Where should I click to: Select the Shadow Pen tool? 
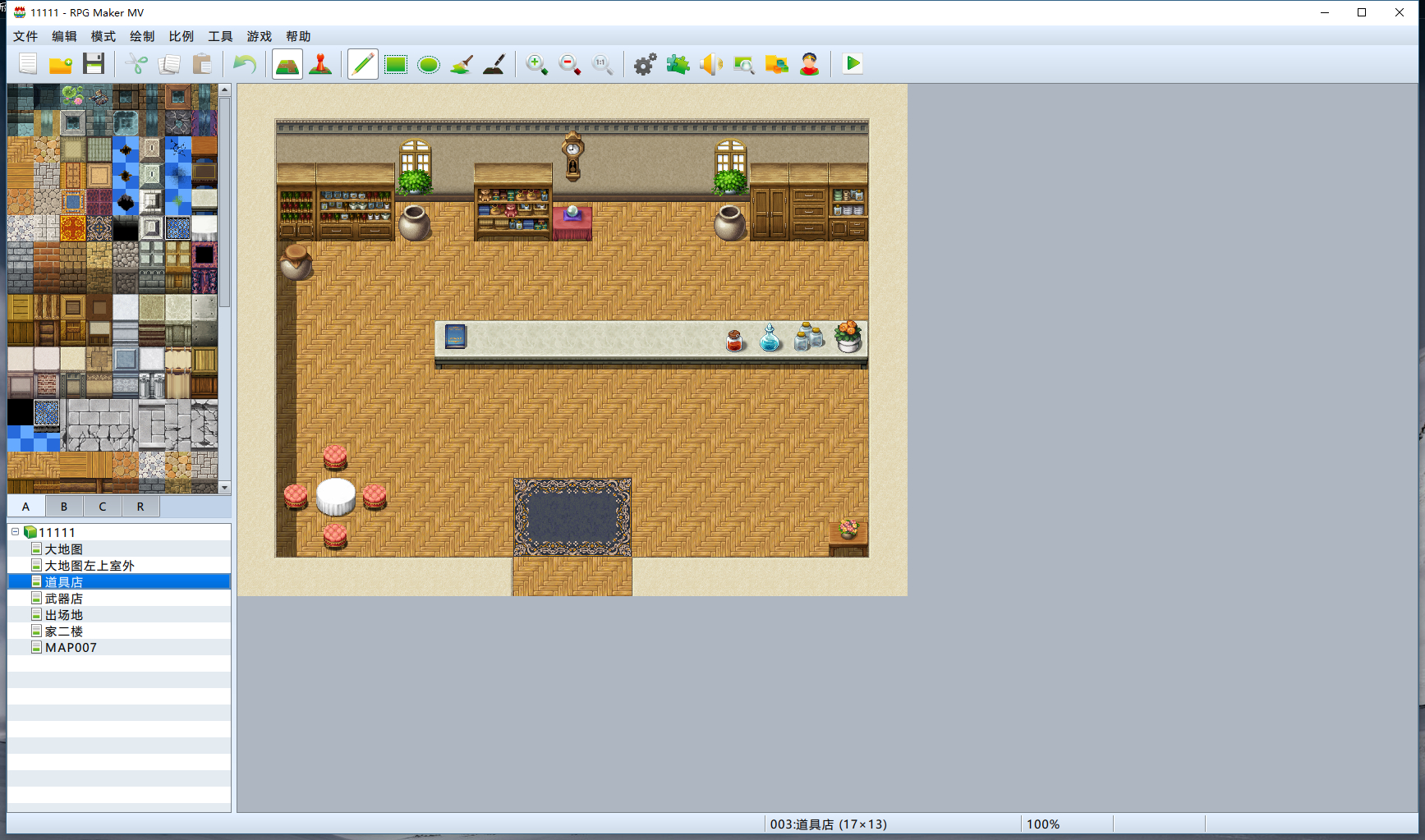[x=494, y=64]
